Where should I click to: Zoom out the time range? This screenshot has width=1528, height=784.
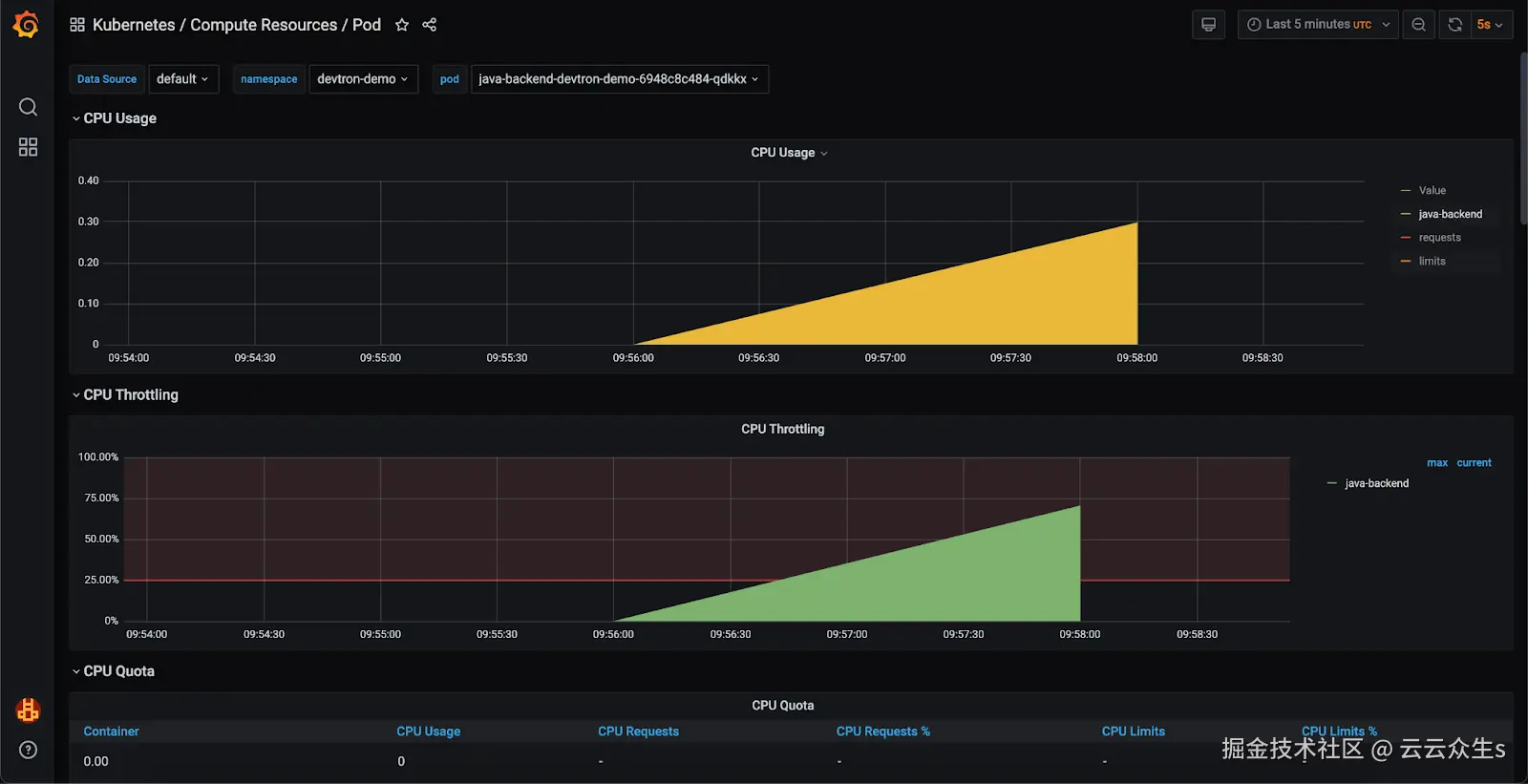[x=1419, y=25]
